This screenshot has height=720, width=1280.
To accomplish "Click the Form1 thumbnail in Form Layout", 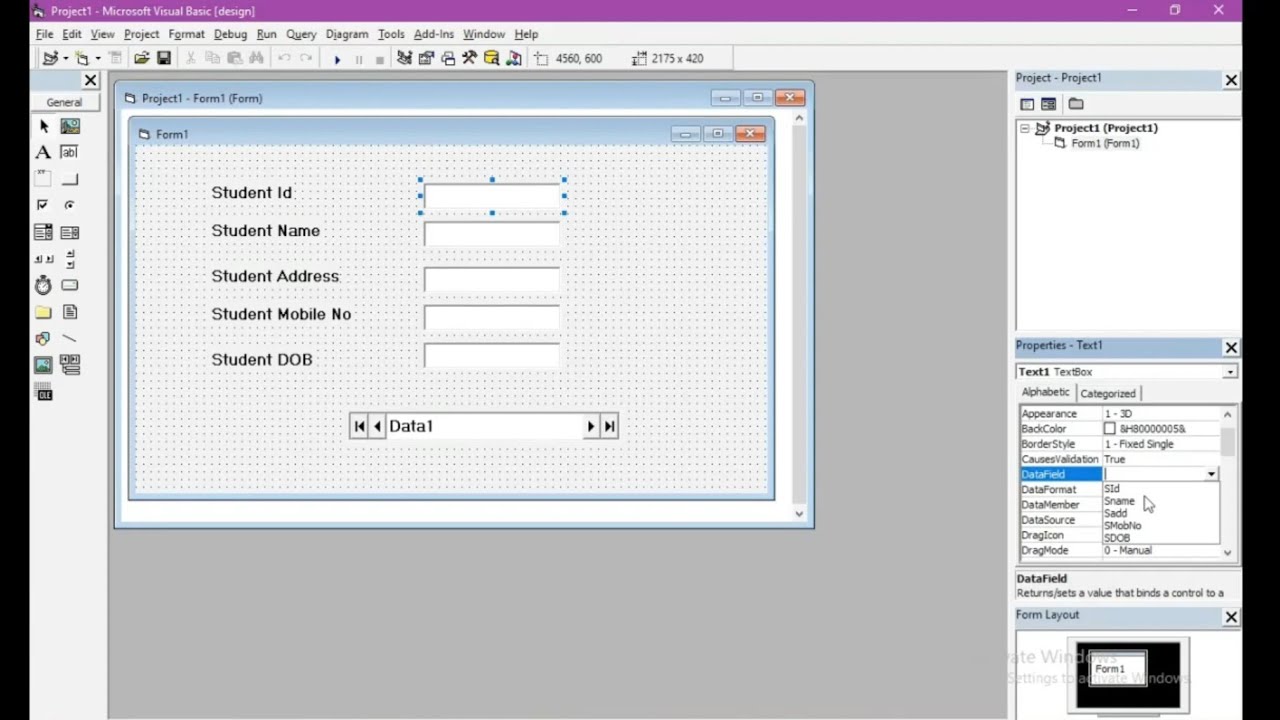I will click(1117, 668).
